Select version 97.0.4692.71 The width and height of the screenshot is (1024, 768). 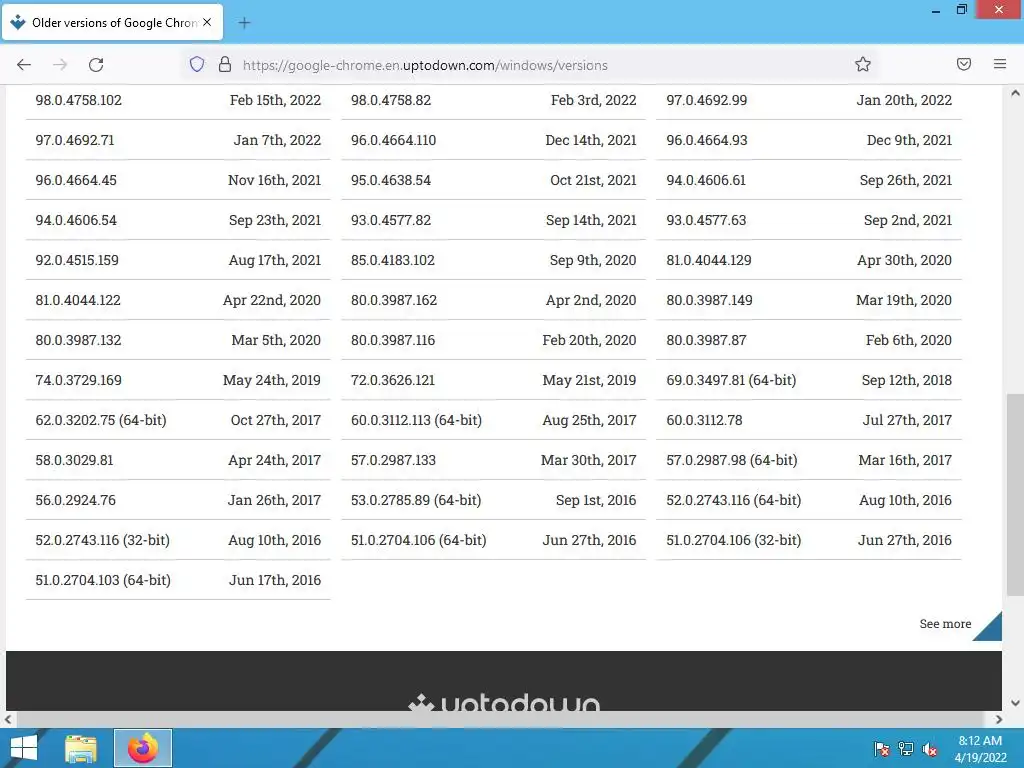[178, 140]
